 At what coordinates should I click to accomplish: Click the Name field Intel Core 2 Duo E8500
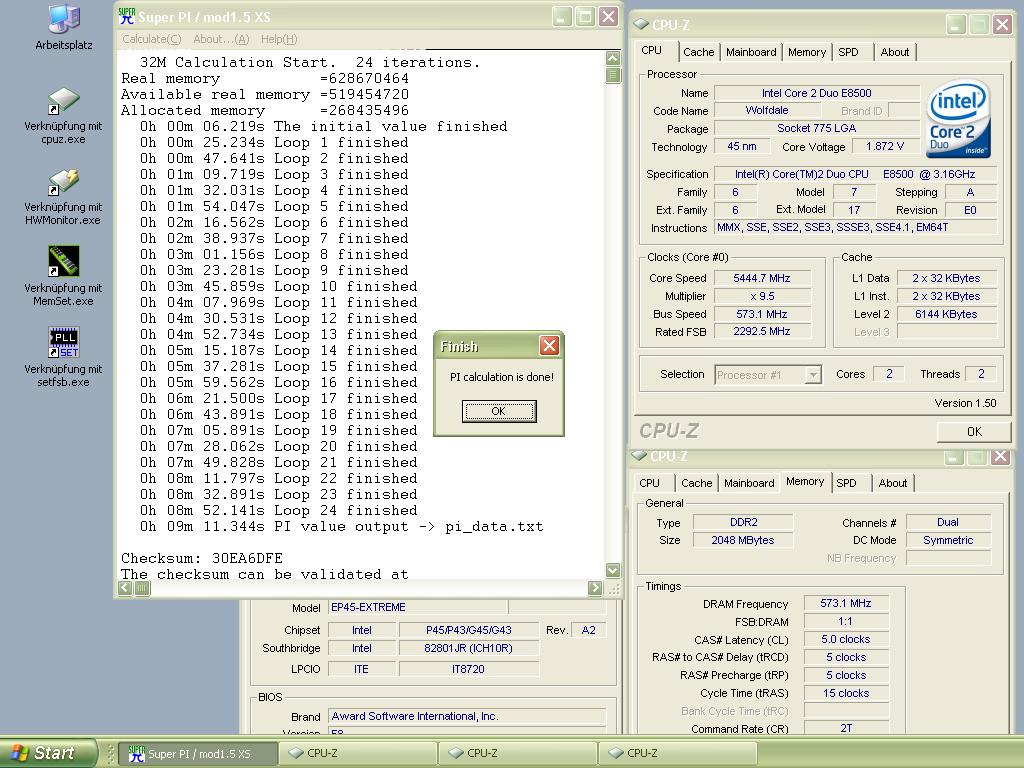coord(816,93)
